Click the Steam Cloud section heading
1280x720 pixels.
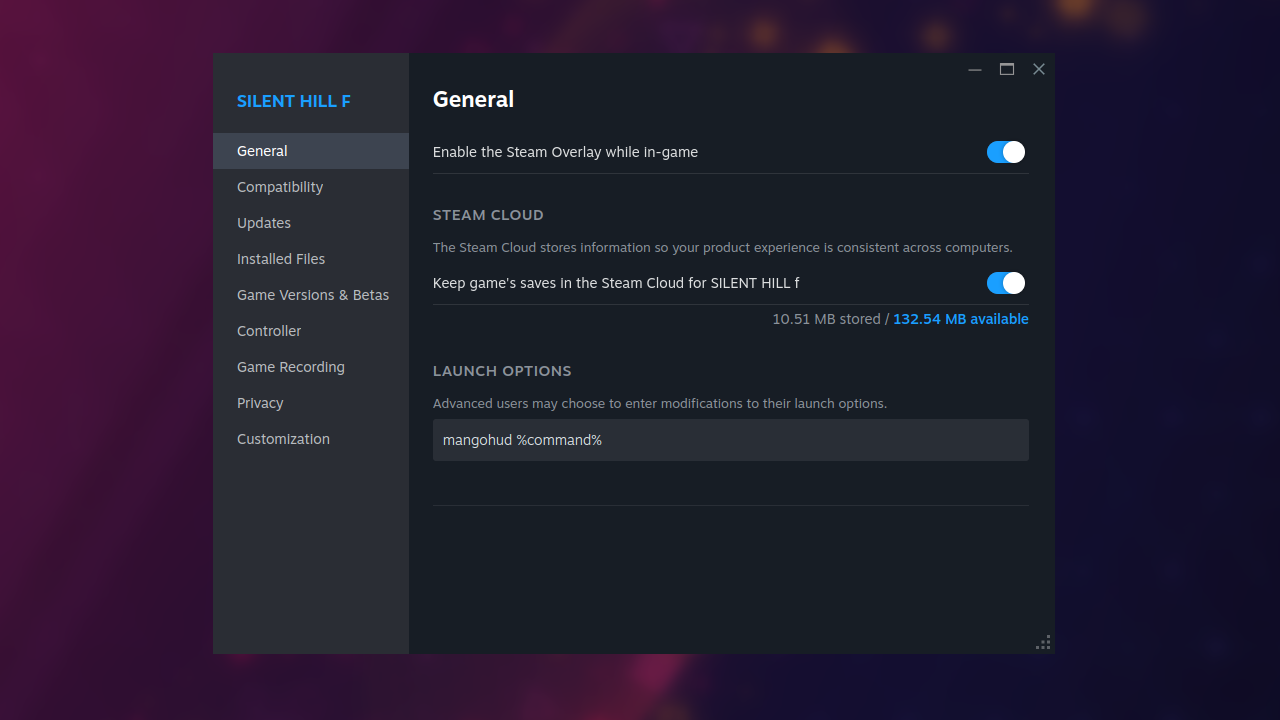click(488, 215)
